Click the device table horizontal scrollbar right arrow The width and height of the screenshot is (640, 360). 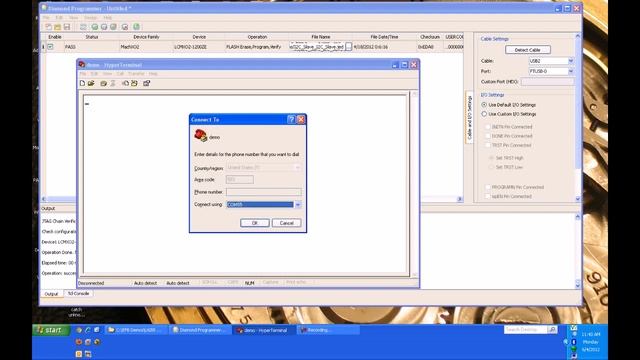(460, 199)
